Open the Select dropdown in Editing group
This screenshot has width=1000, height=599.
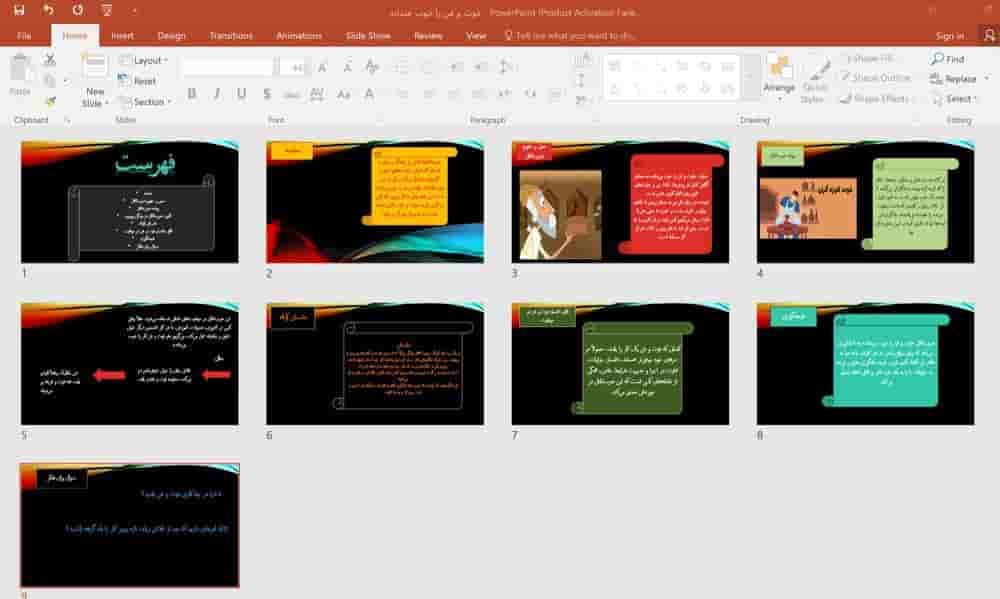click(954, 99)
